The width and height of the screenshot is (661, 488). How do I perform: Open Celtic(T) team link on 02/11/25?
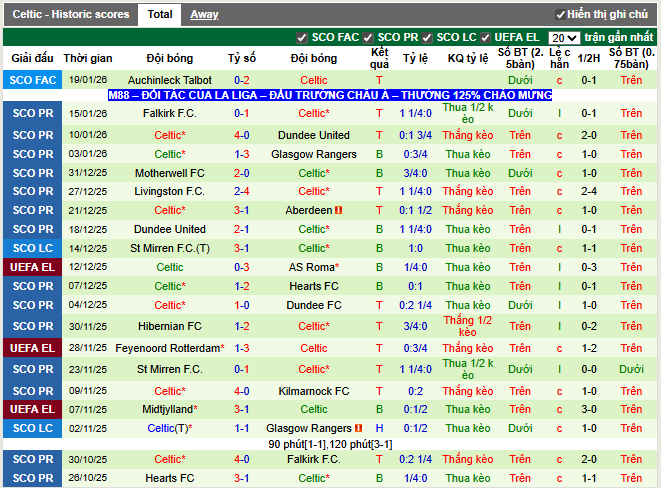(x=170, y=428)
